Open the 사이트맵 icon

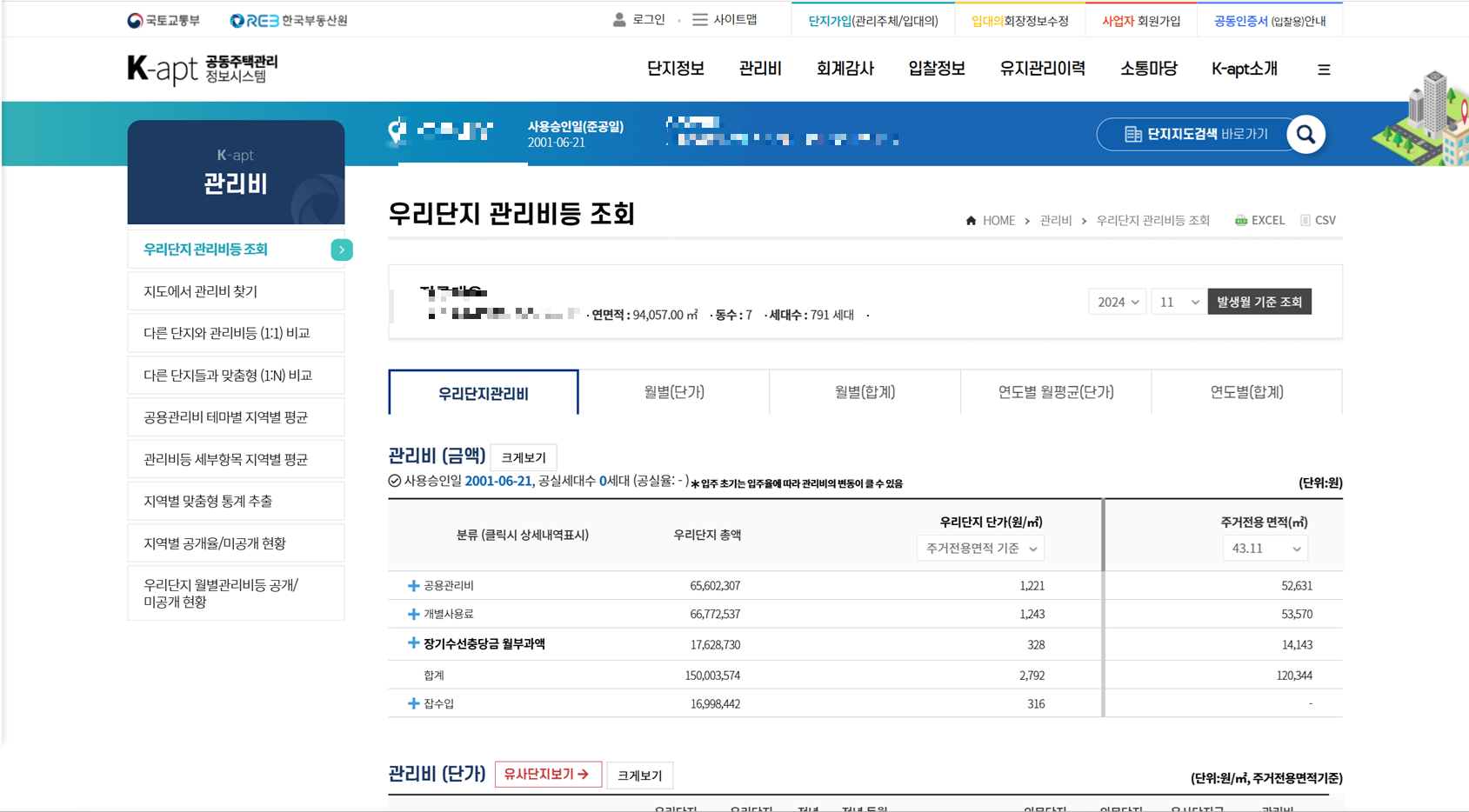tap(698, 19)
